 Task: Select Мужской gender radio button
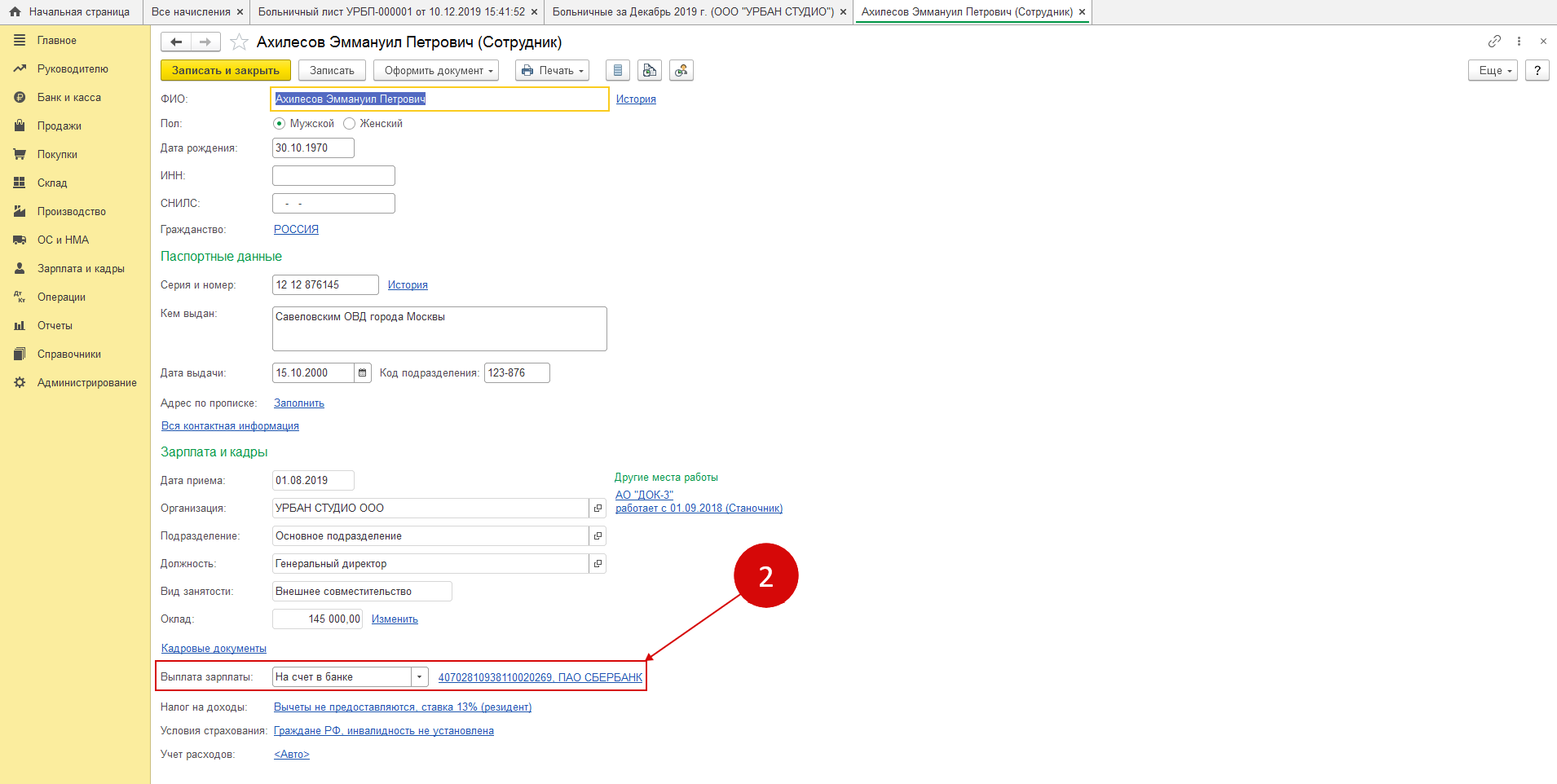pyautogui.click(x=280, y=124)
